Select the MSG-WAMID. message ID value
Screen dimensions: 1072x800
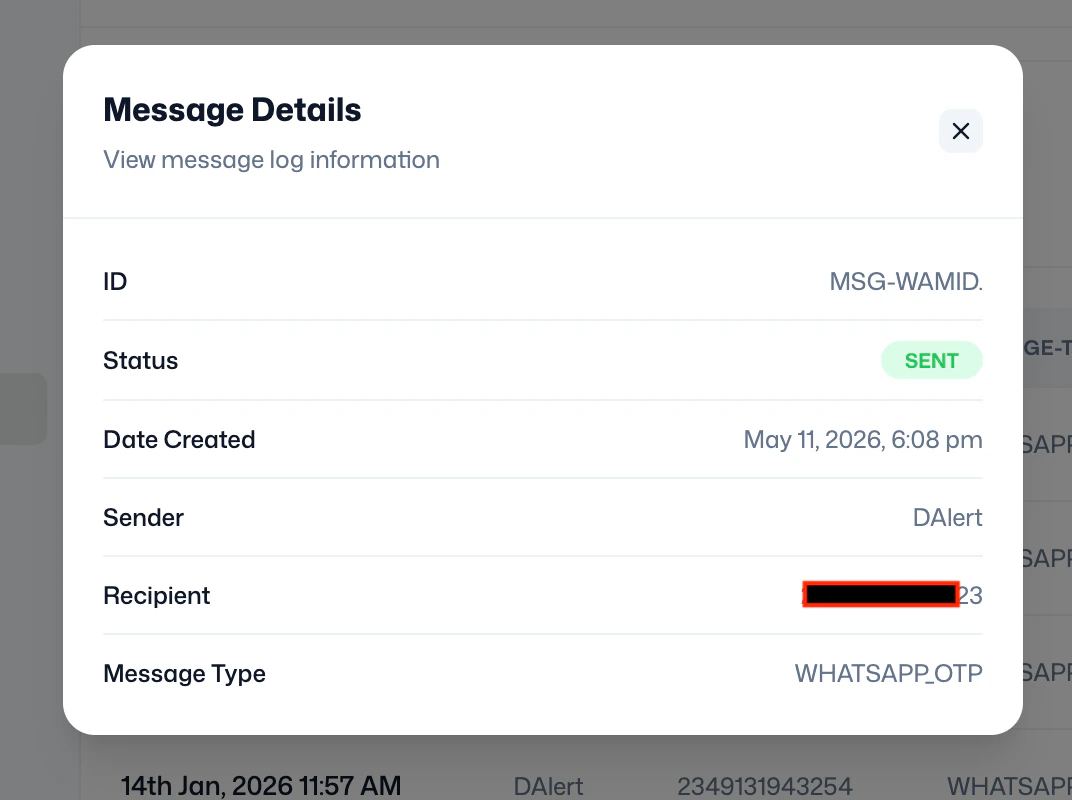coord(906,282)
